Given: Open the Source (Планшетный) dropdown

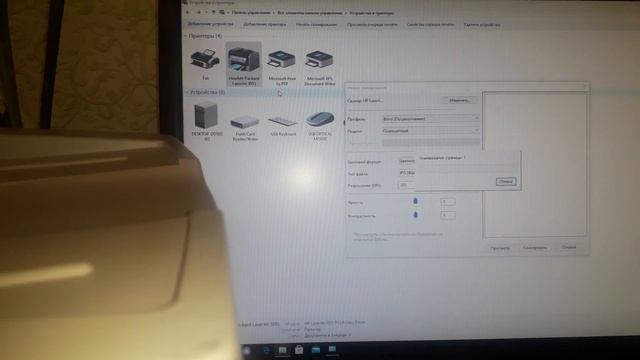Looking at the screenshot, I should (431, 131).
